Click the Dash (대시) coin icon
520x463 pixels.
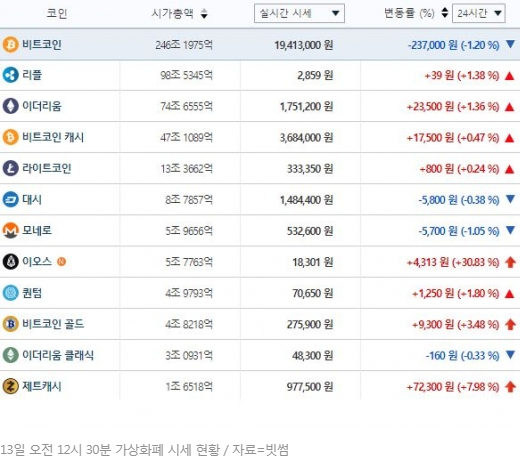pos(10,199)
